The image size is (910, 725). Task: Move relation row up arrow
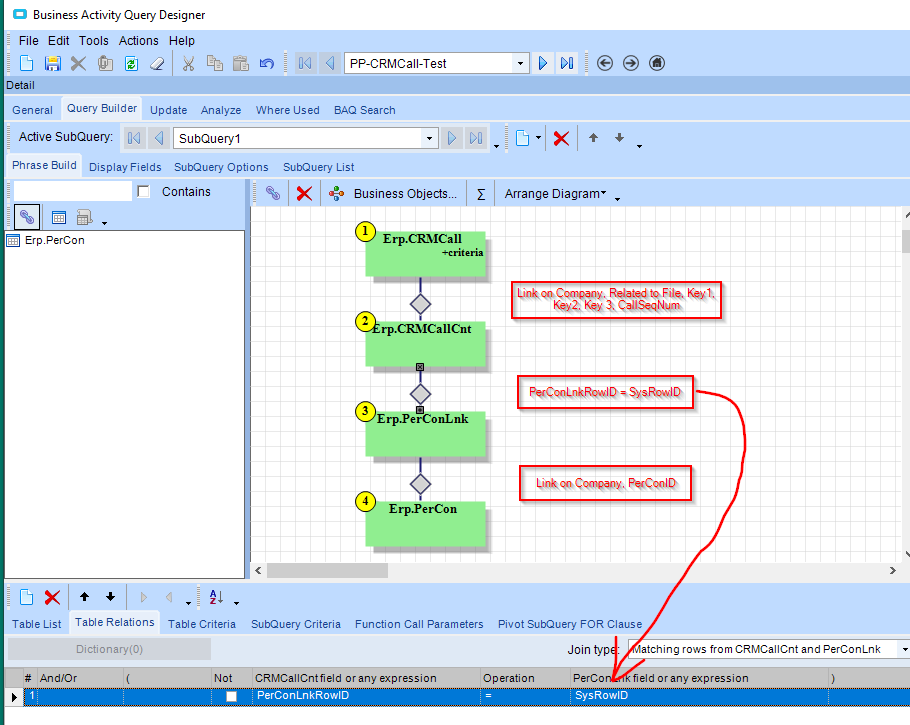(x=84, y=597)
